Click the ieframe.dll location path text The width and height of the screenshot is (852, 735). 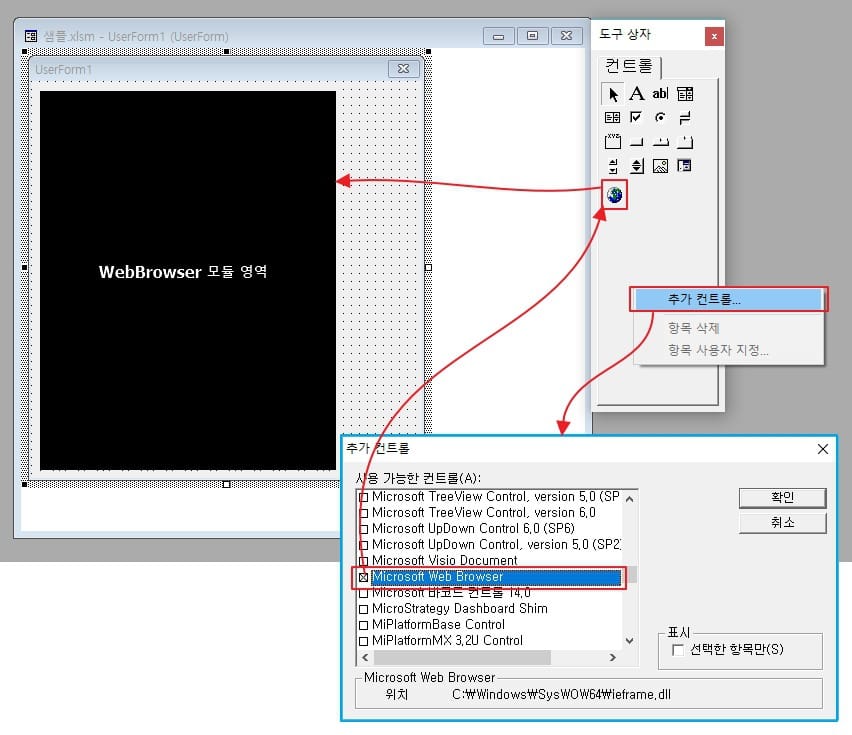(561, 695)
